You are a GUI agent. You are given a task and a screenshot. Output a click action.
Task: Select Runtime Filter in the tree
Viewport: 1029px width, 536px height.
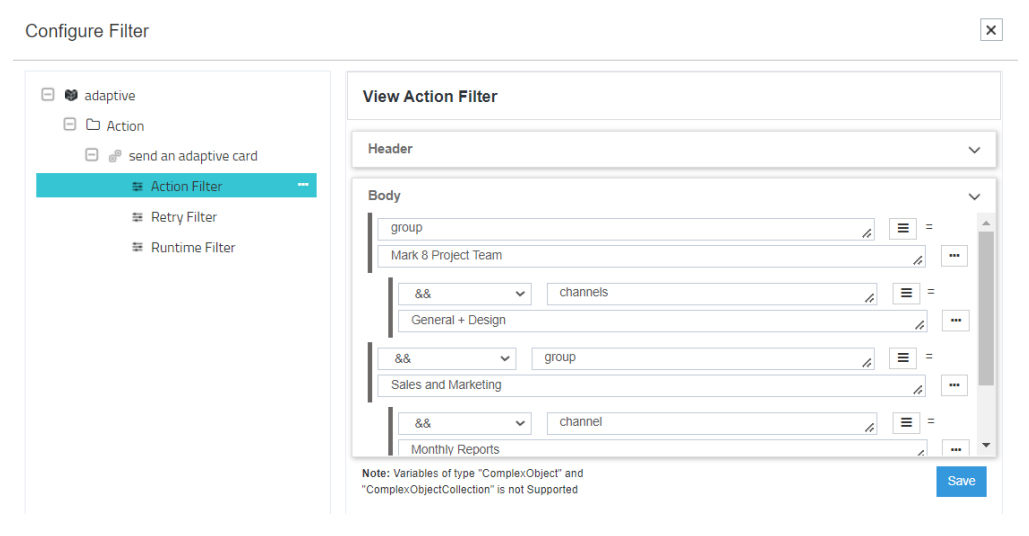(x=193, y=247)
